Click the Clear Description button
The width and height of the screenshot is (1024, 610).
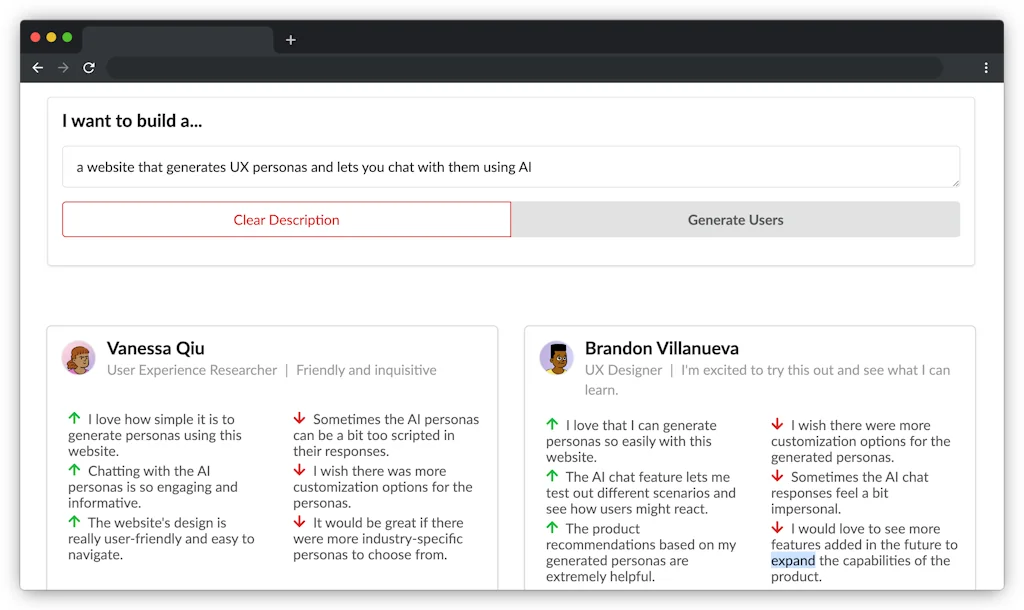(x=286, y=220)
